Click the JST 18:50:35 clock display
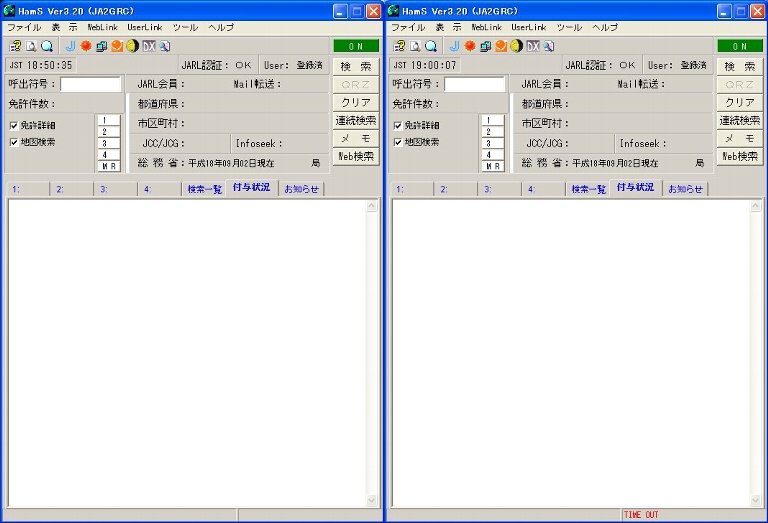 [41, 65]
